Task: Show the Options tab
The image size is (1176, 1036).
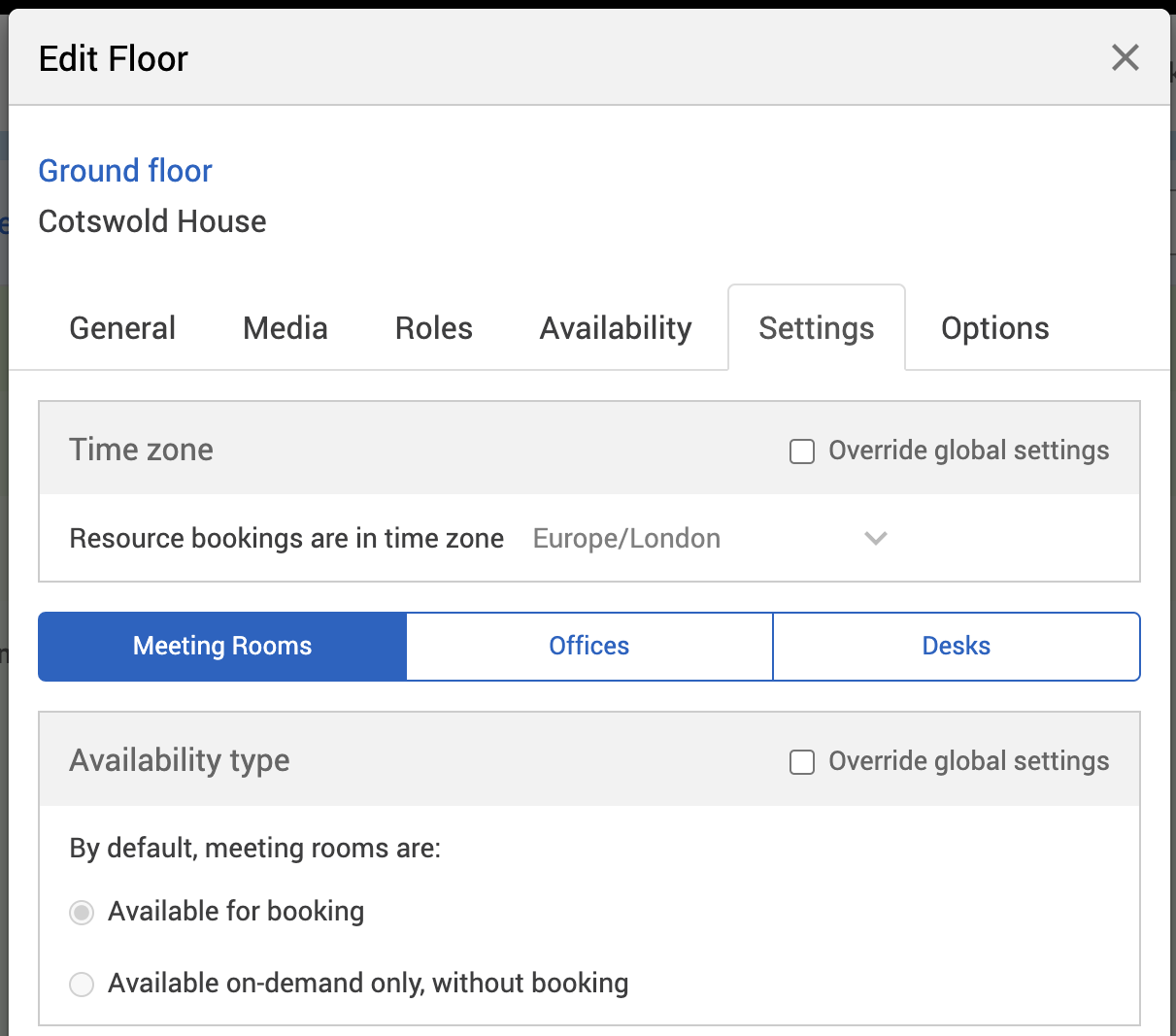Action: point(994,328)
